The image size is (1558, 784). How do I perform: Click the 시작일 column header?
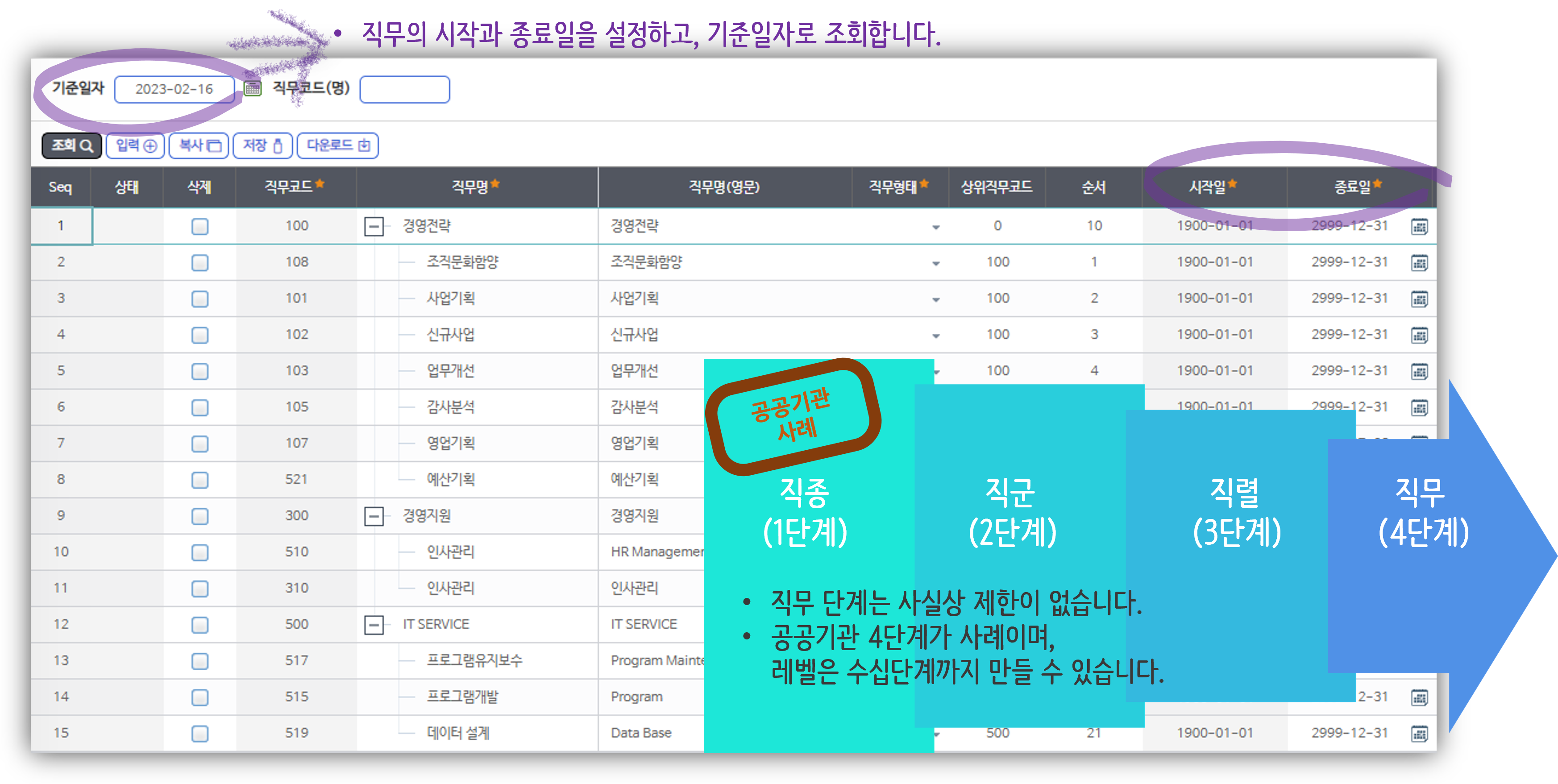[x=1214, y=187]
